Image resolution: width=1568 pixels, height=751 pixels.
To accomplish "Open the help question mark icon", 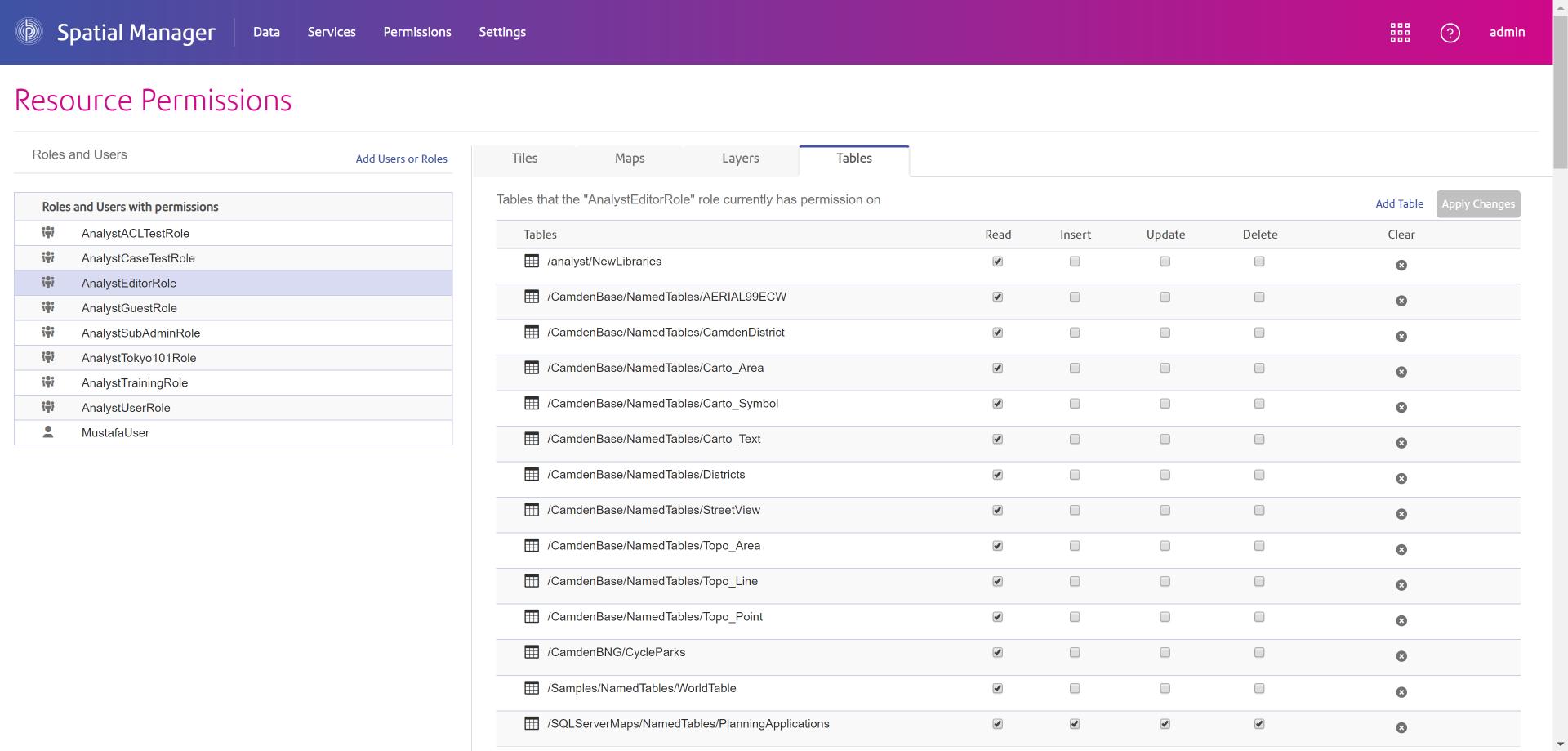I will (1450, 33).
